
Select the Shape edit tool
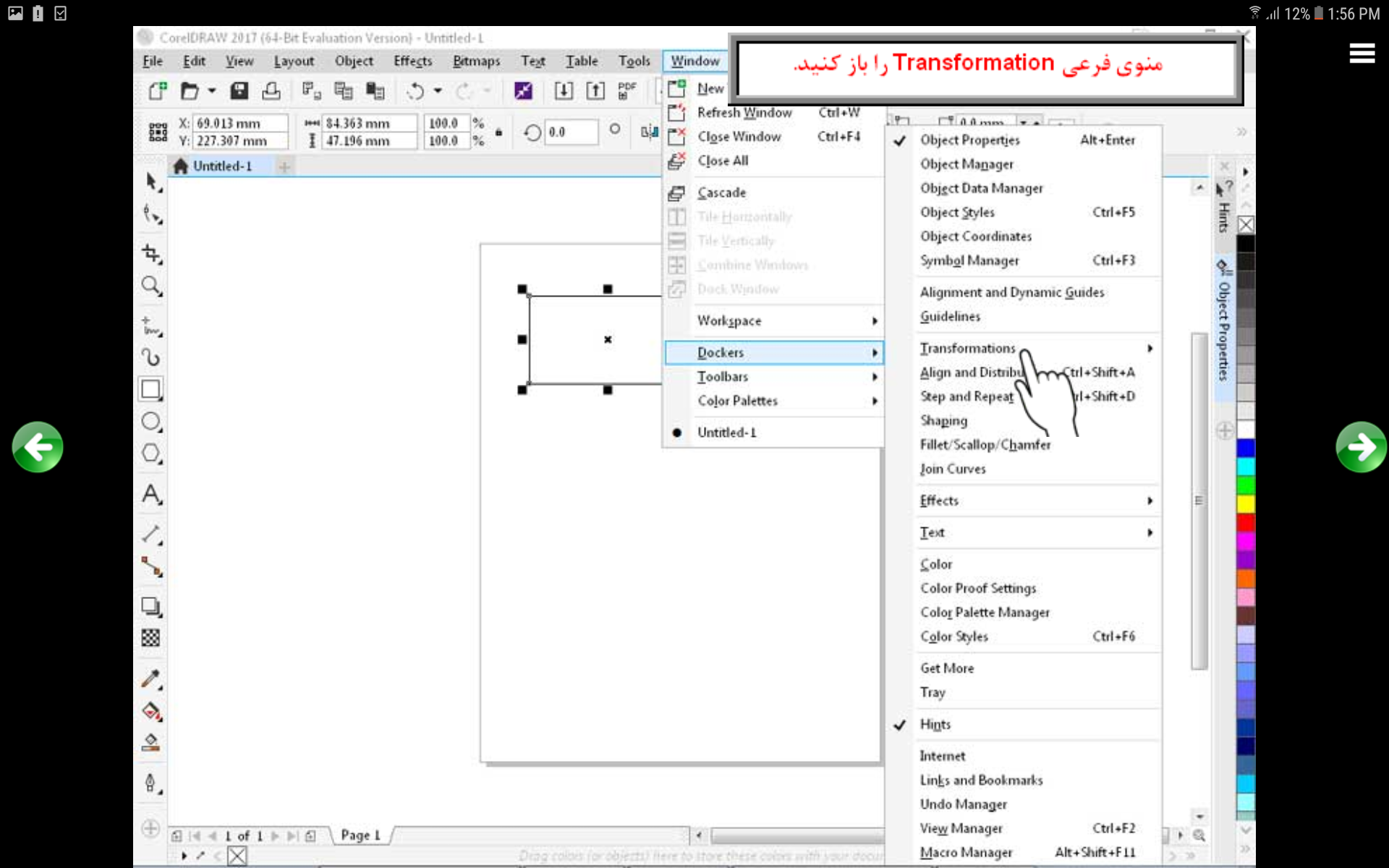[x=151, y=215]
